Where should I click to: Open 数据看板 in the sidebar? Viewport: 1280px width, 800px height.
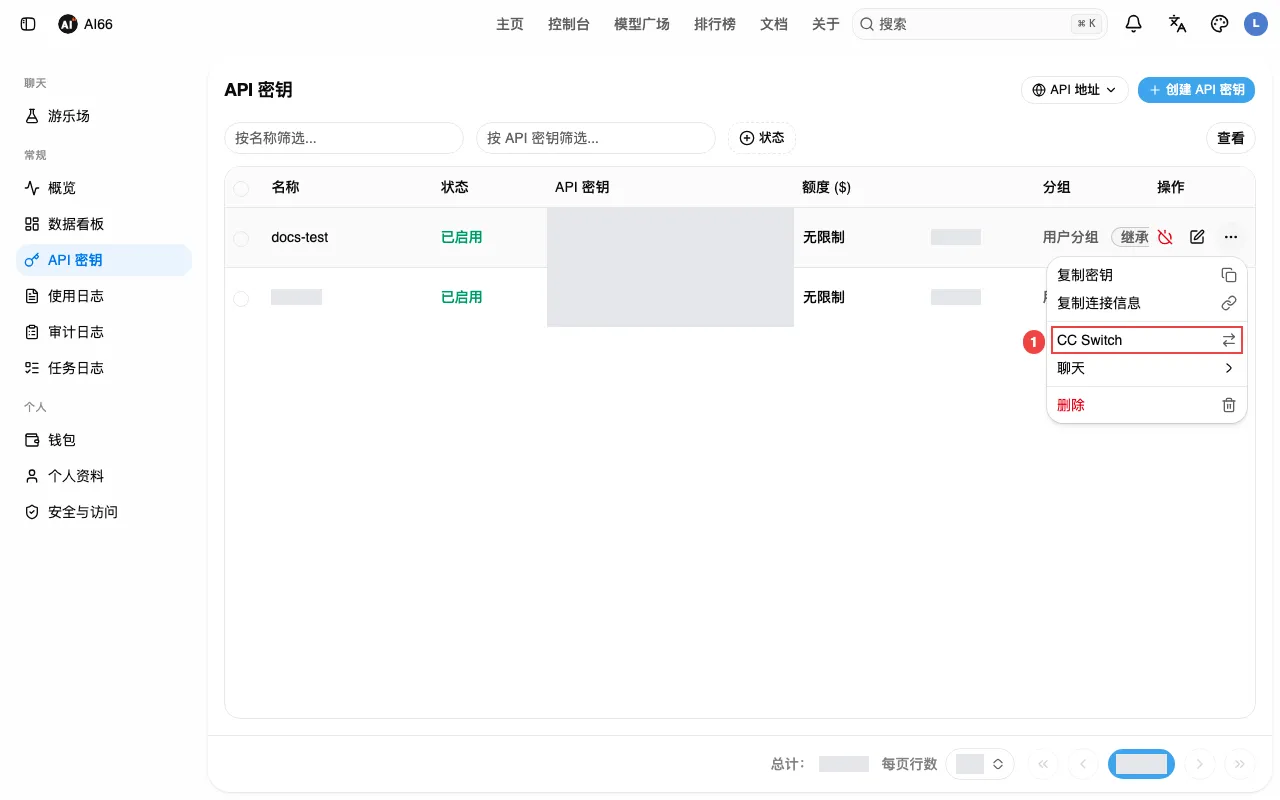coord(104,224)
